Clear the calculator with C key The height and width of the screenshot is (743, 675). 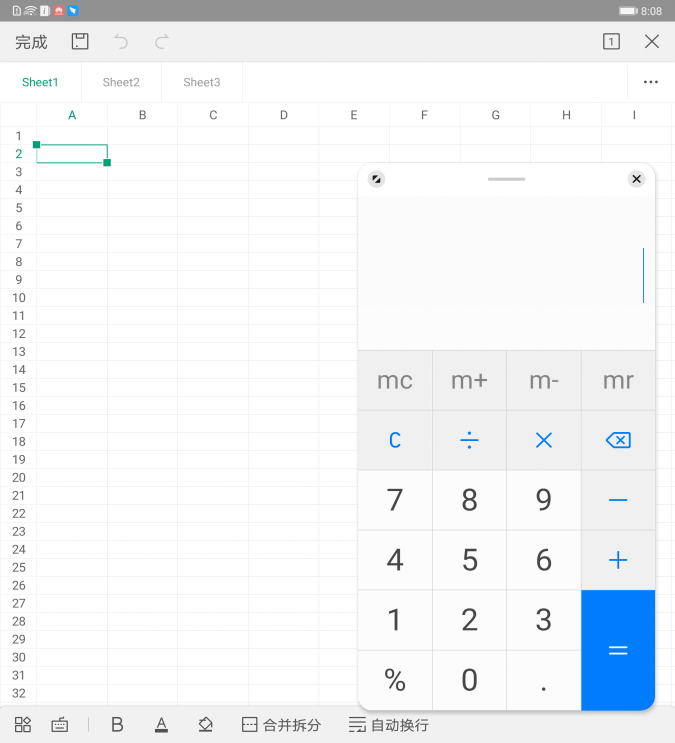pos(395,440)
